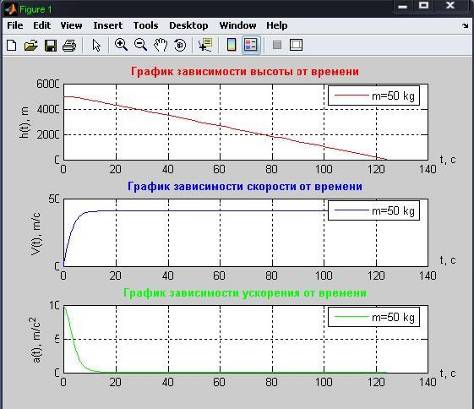Open the Insert menu
This screenshot has height=409, width=474.
(108, 26)
